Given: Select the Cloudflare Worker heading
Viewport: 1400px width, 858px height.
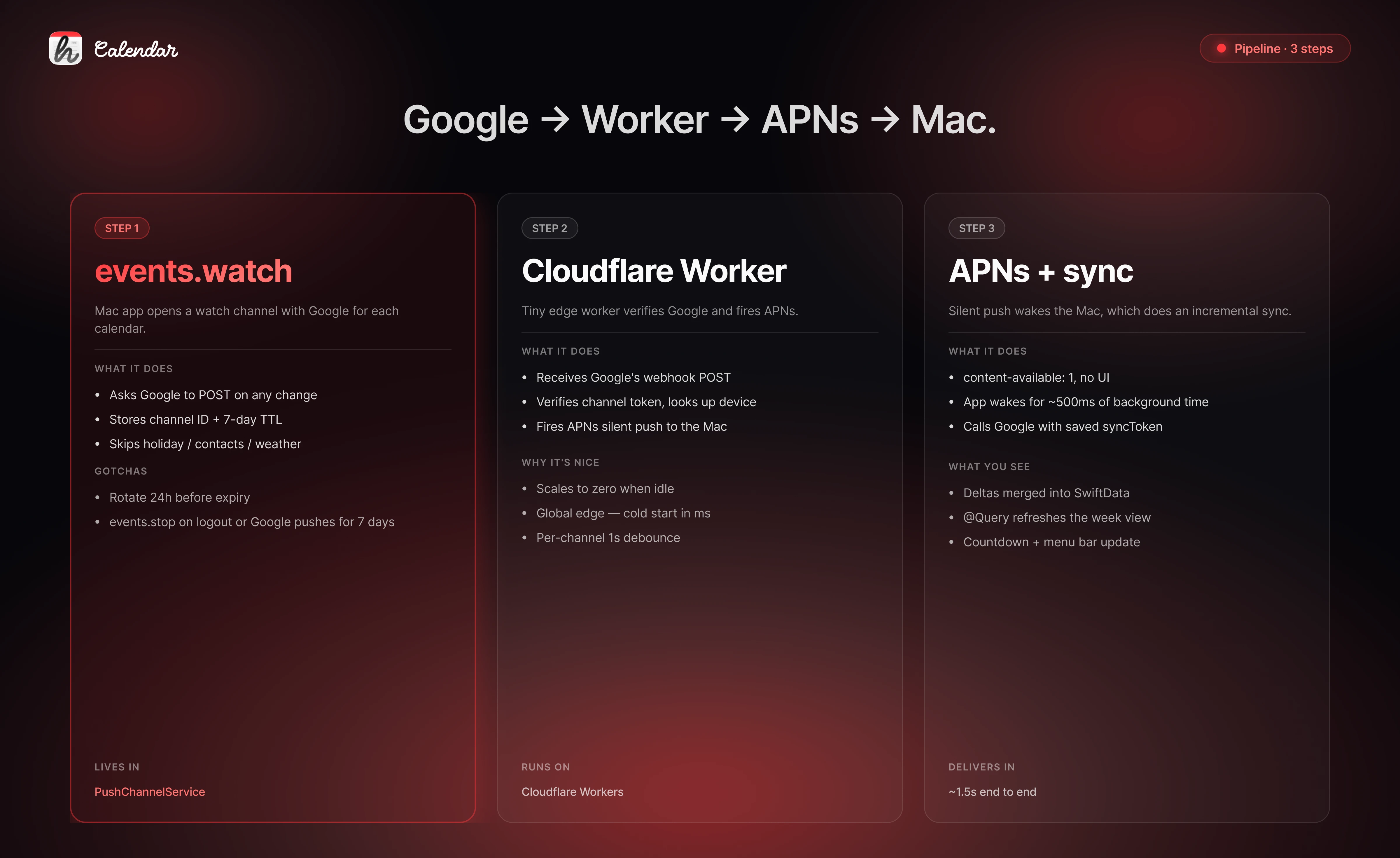Looking at the screenshot, I should [x=653, y=272].
